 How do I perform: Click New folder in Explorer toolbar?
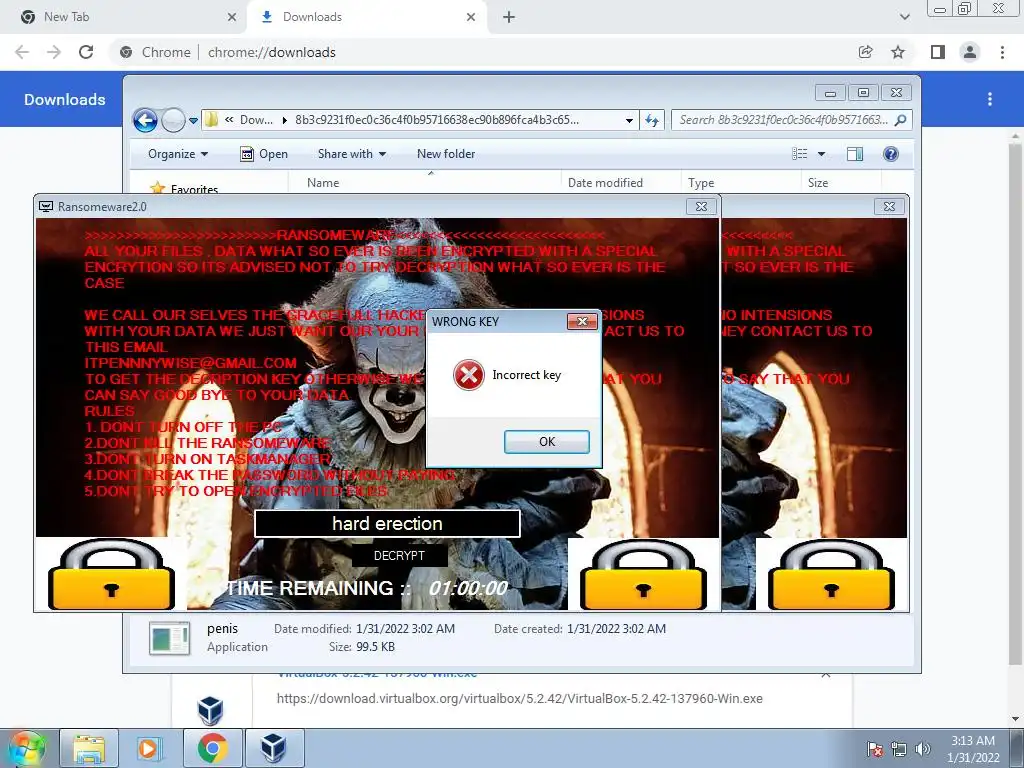[x=446, y=154]
